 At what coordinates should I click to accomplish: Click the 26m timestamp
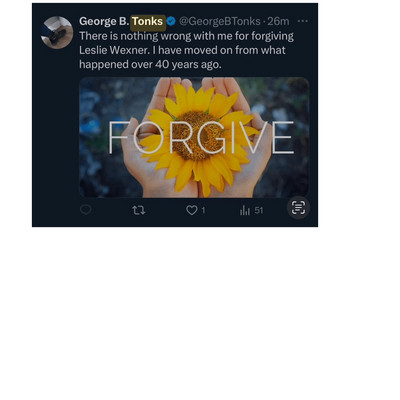pos(278,21)
